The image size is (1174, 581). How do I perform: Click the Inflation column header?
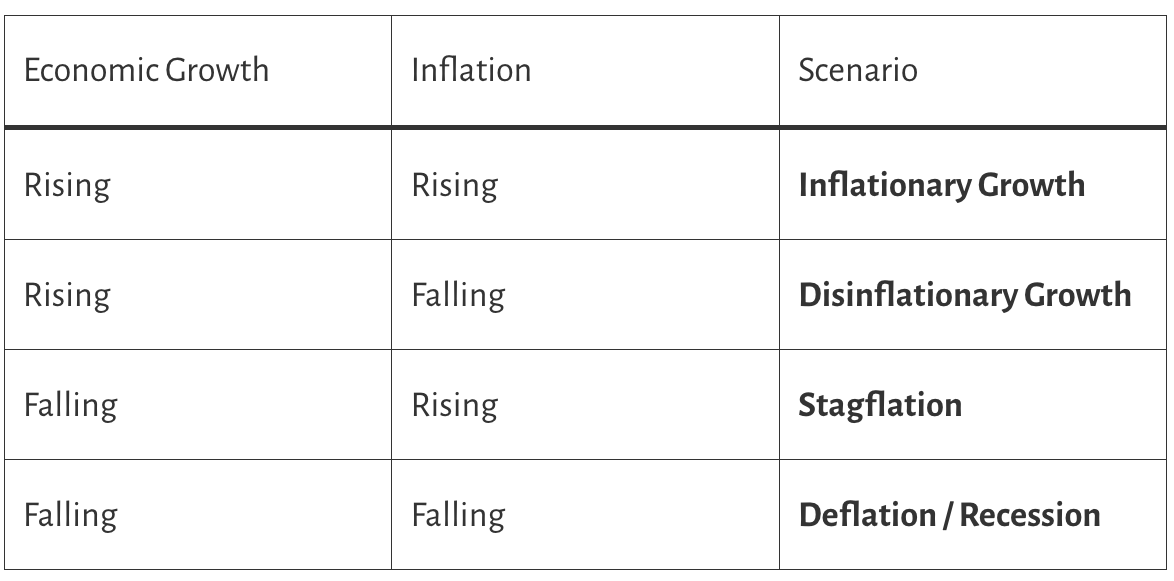[471, 70]
